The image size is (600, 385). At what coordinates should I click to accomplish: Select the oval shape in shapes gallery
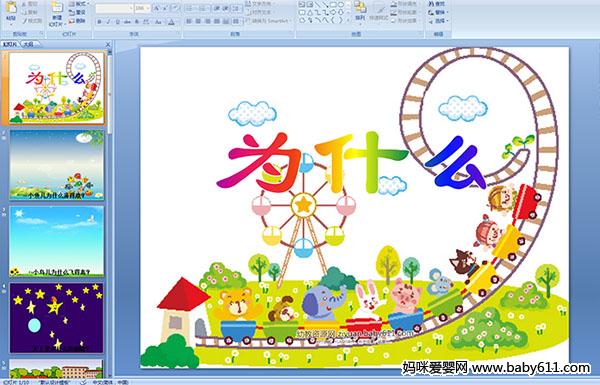point(341,5)
